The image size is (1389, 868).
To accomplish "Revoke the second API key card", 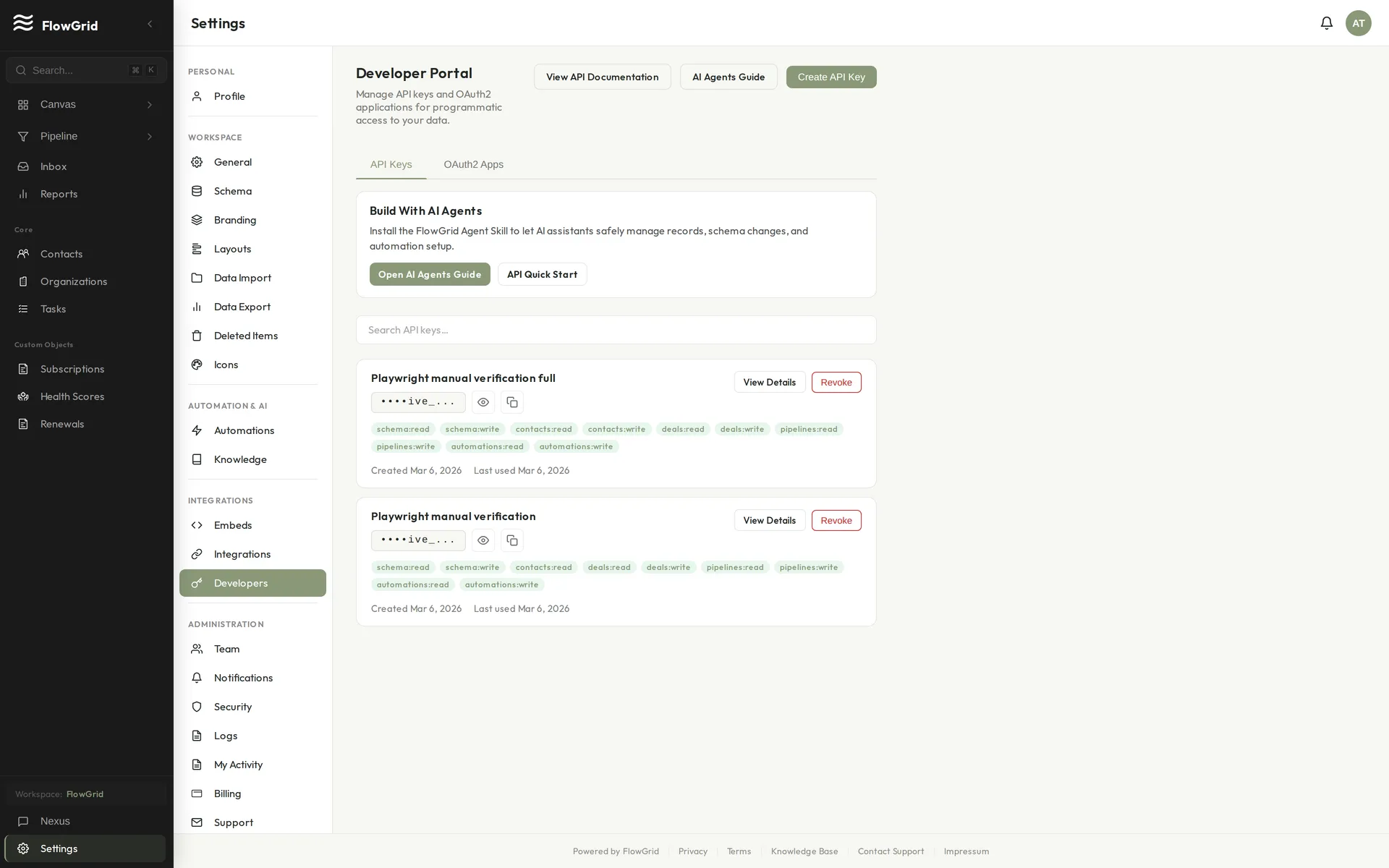I will tap(836, 520).
